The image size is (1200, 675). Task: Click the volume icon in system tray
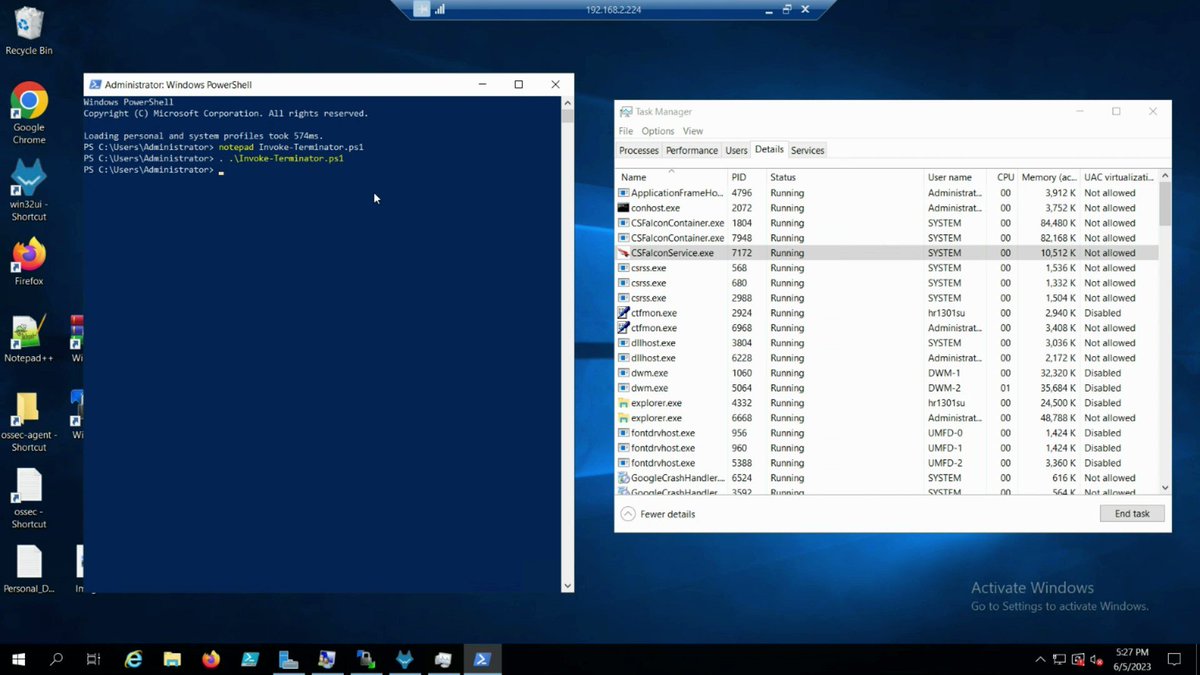[1097, 660]
